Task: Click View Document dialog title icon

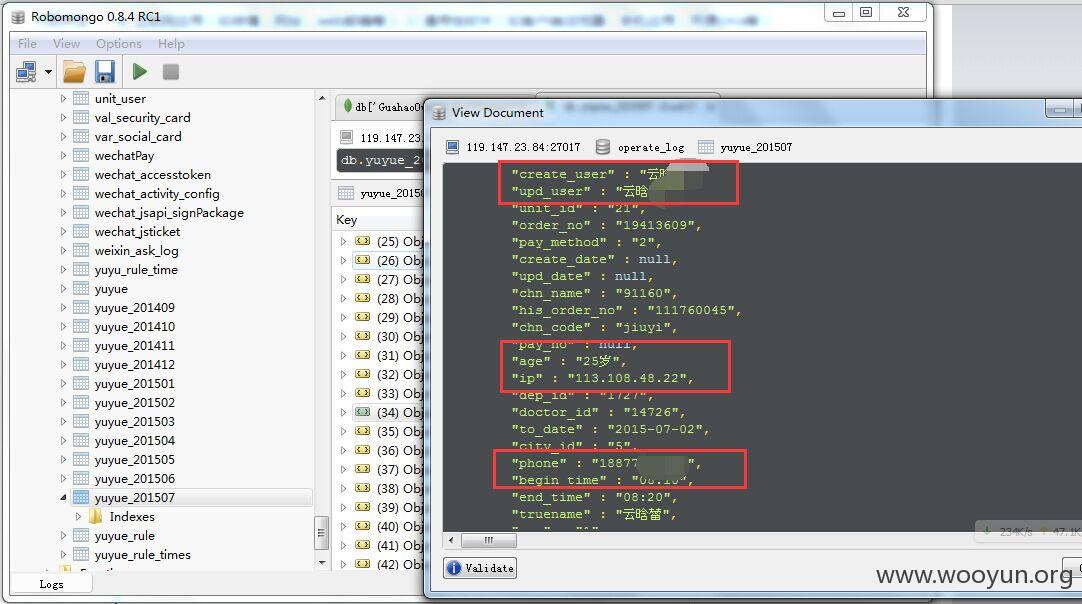Action: click(x=439, y=113)
